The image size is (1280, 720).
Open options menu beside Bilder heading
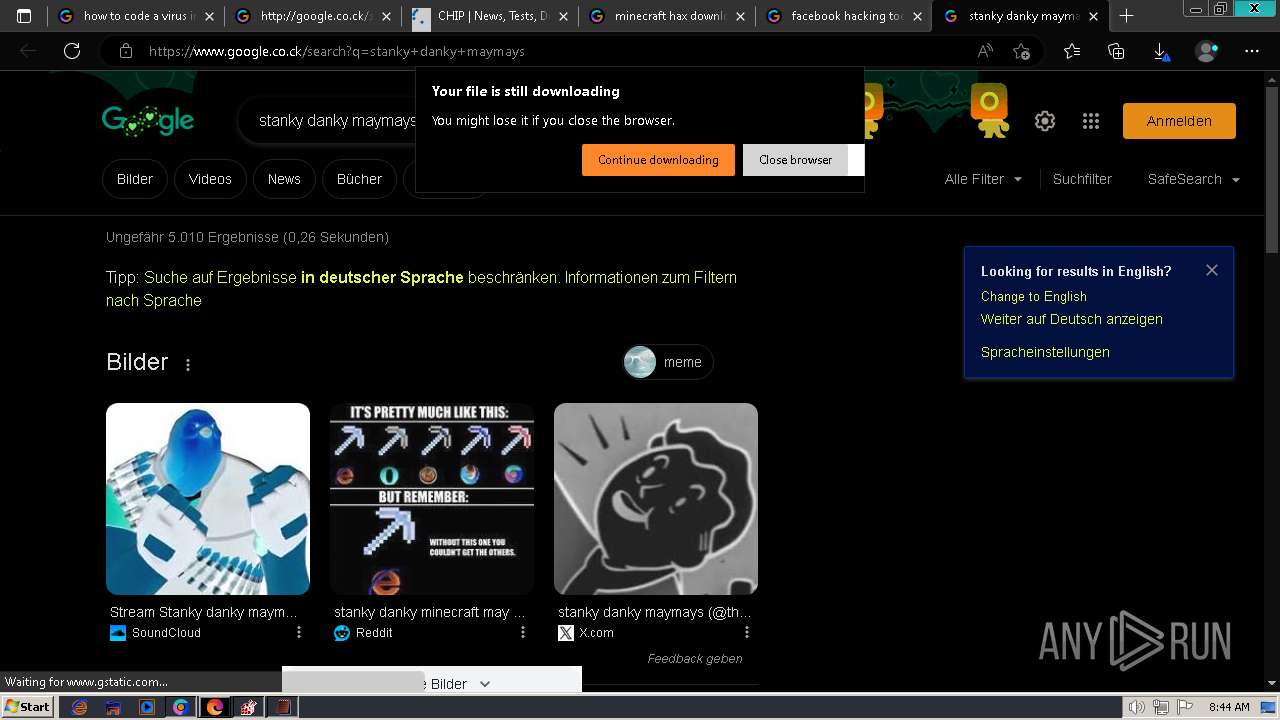coord(188,365)
